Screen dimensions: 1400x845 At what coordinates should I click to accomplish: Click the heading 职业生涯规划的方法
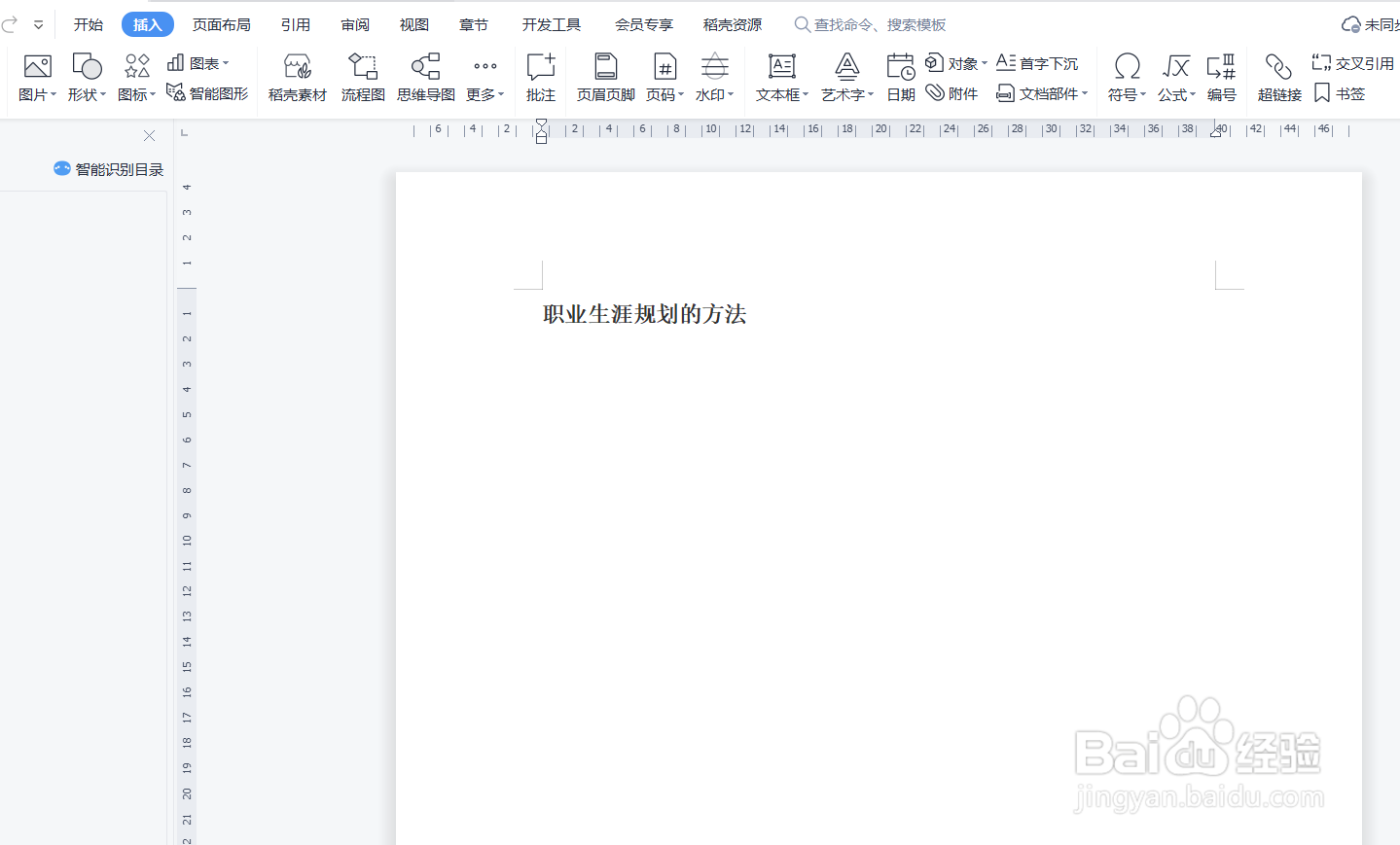pyautogui.click(x=645, y=314)
